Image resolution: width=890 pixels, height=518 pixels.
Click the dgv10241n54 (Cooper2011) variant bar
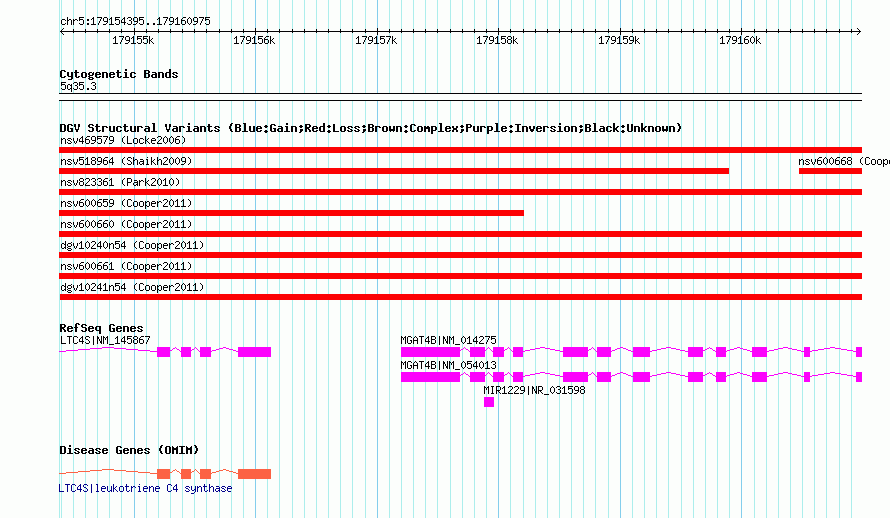pyautogui.click(x=460, y=297)
